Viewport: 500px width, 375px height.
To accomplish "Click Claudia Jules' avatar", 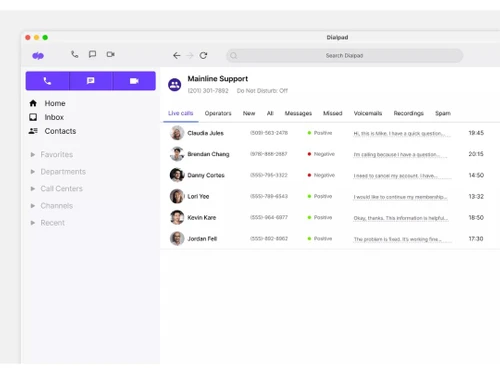I will click(177, 133).
